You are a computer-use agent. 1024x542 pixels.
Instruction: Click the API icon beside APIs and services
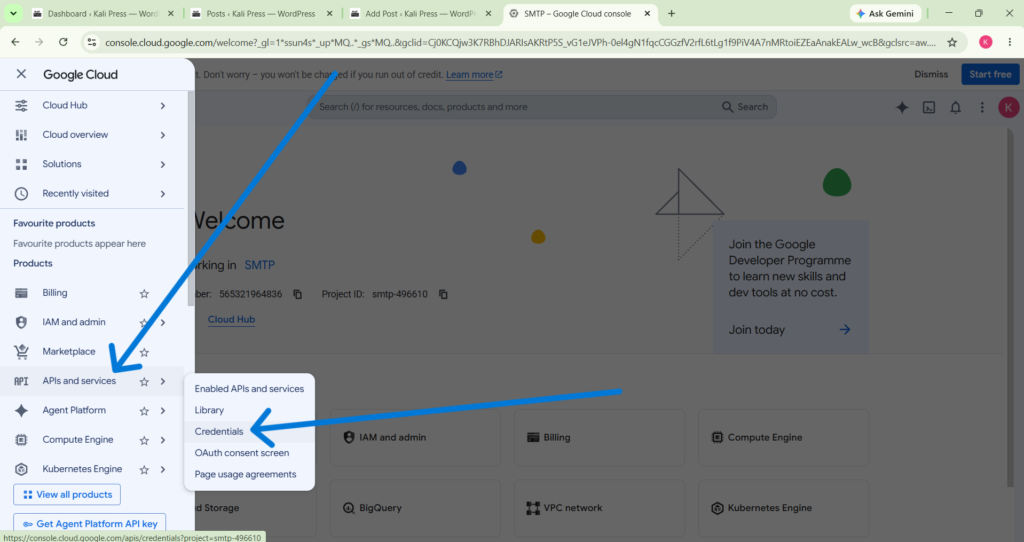pos(21,381)
